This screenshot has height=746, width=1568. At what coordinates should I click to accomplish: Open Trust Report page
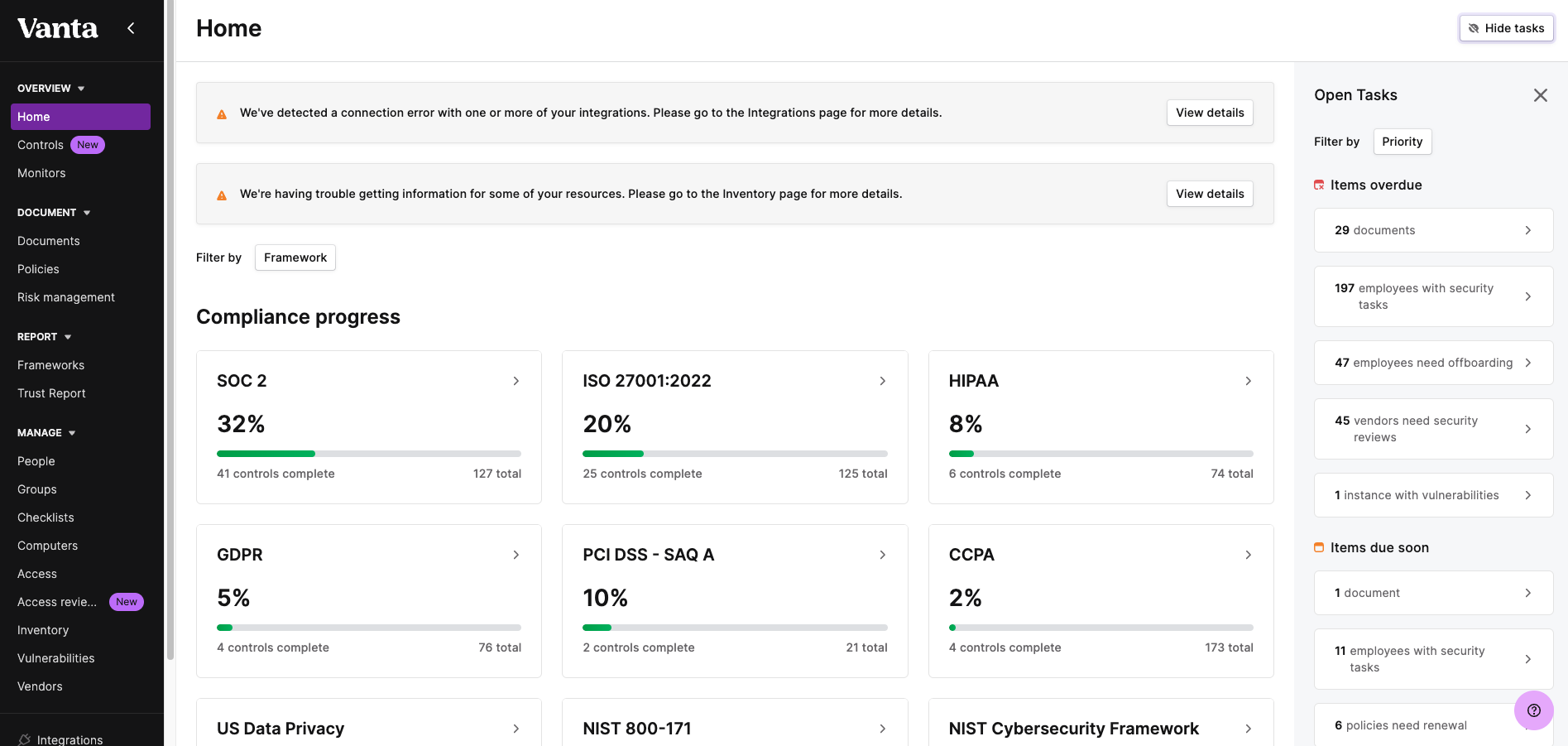(51, 393)
